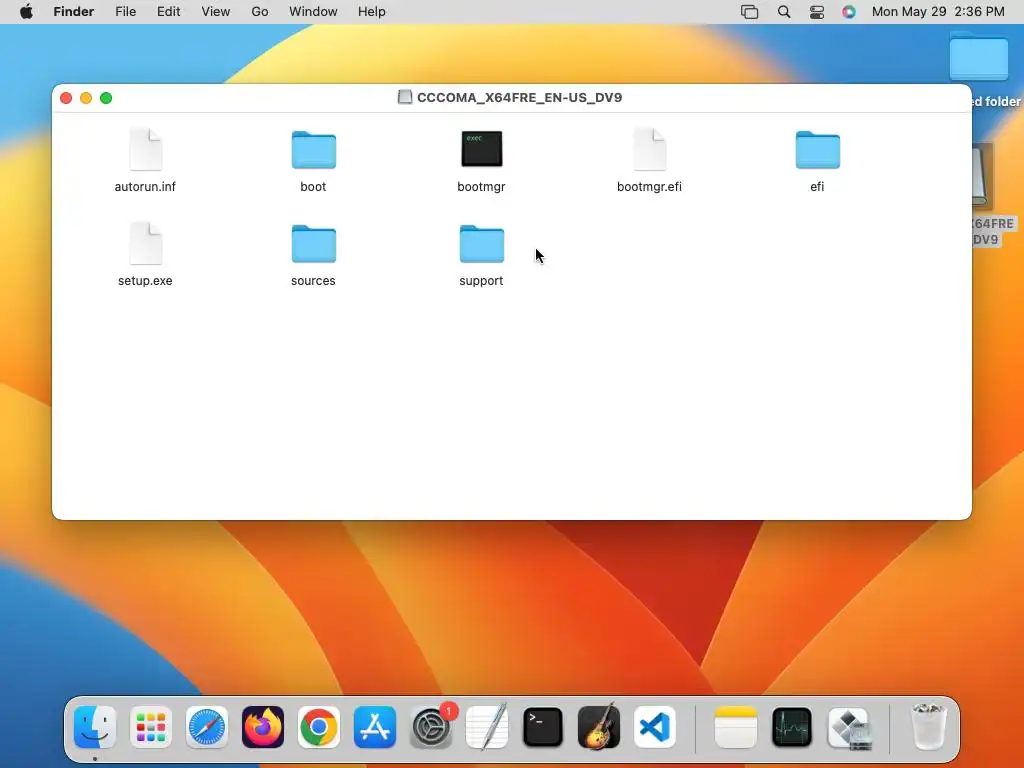Open Terminal from the Dock
Screen dimensions: 1024x768
click(543, 727)
